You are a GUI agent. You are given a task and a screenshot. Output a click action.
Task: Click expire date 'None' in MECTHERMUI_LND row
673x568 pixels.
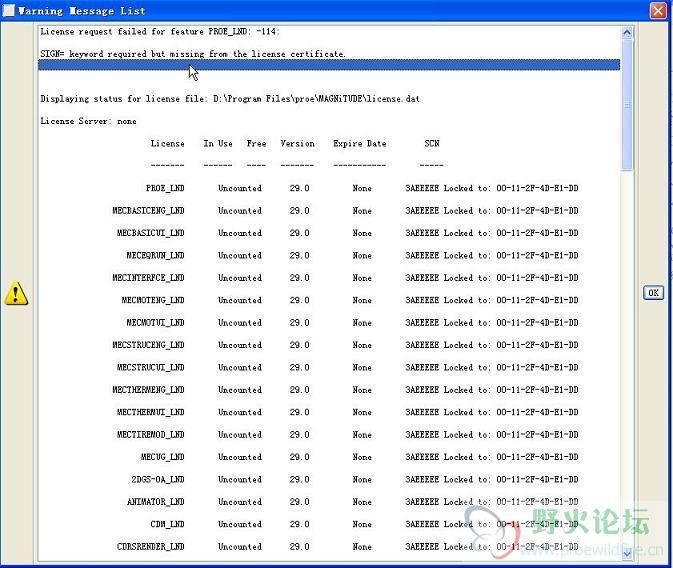pyautogui.click(x=362, y=412)
